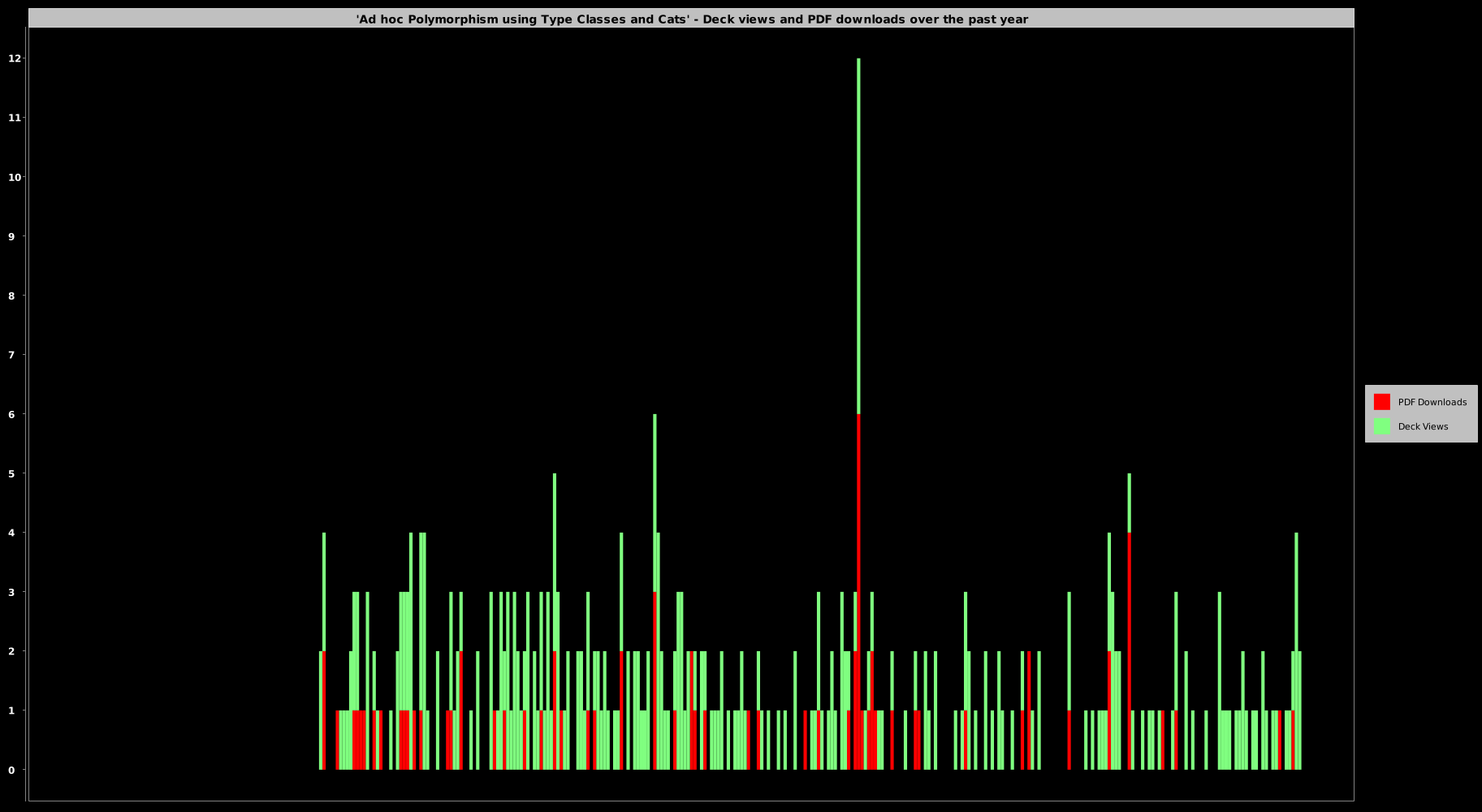Screen dimensions: 1482x812
Task: Click the y-axis label 2
Action: [x=11, y=651]
